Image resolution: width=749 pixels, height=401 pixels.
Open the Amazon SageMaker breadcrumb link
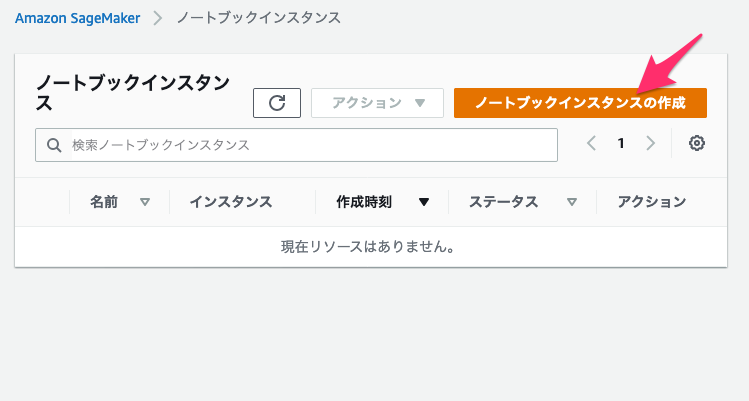[x=77, y=18]
